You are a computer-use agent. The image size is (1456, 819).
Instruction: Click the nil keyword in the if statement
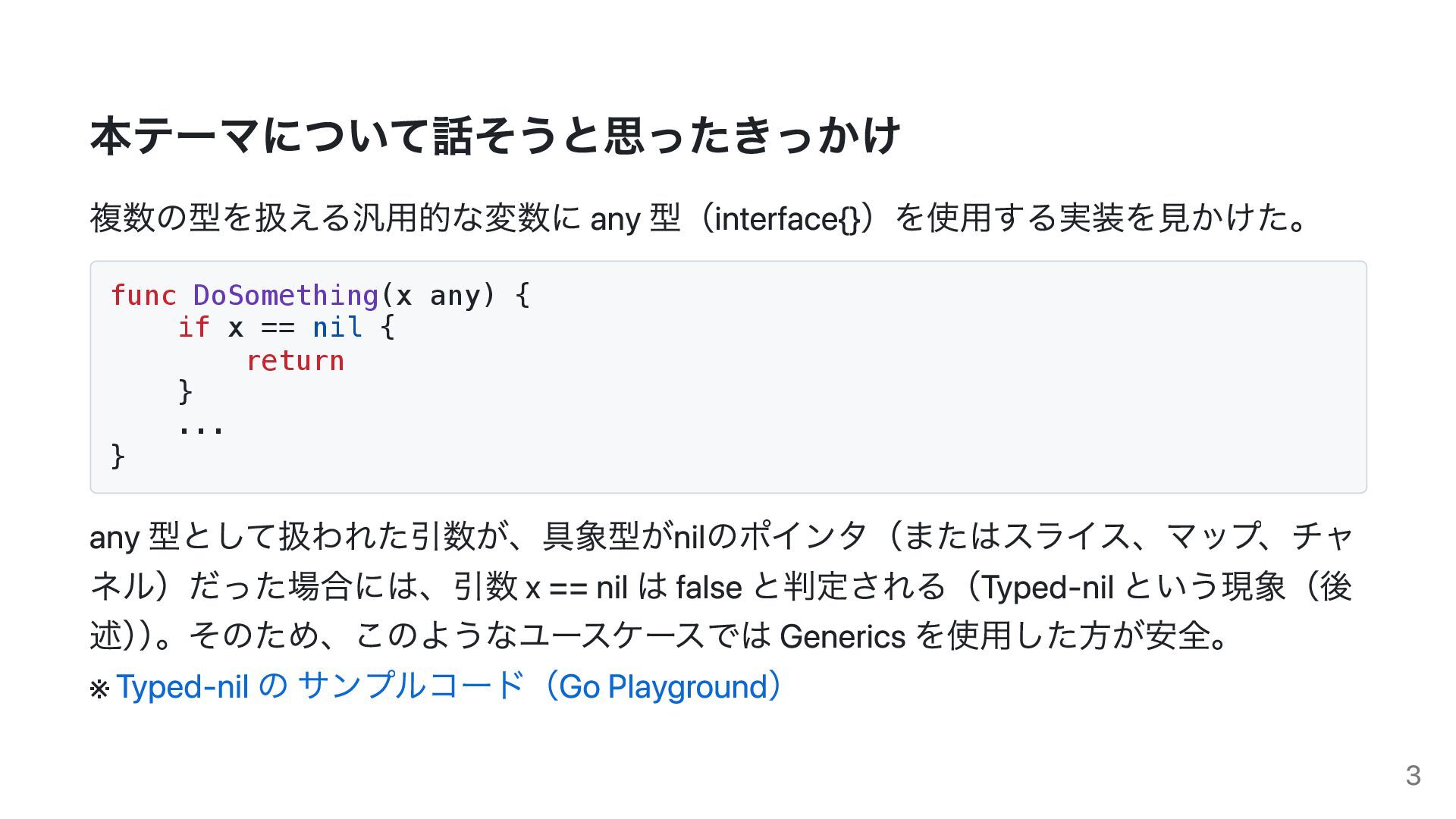[x=337, y=328]
